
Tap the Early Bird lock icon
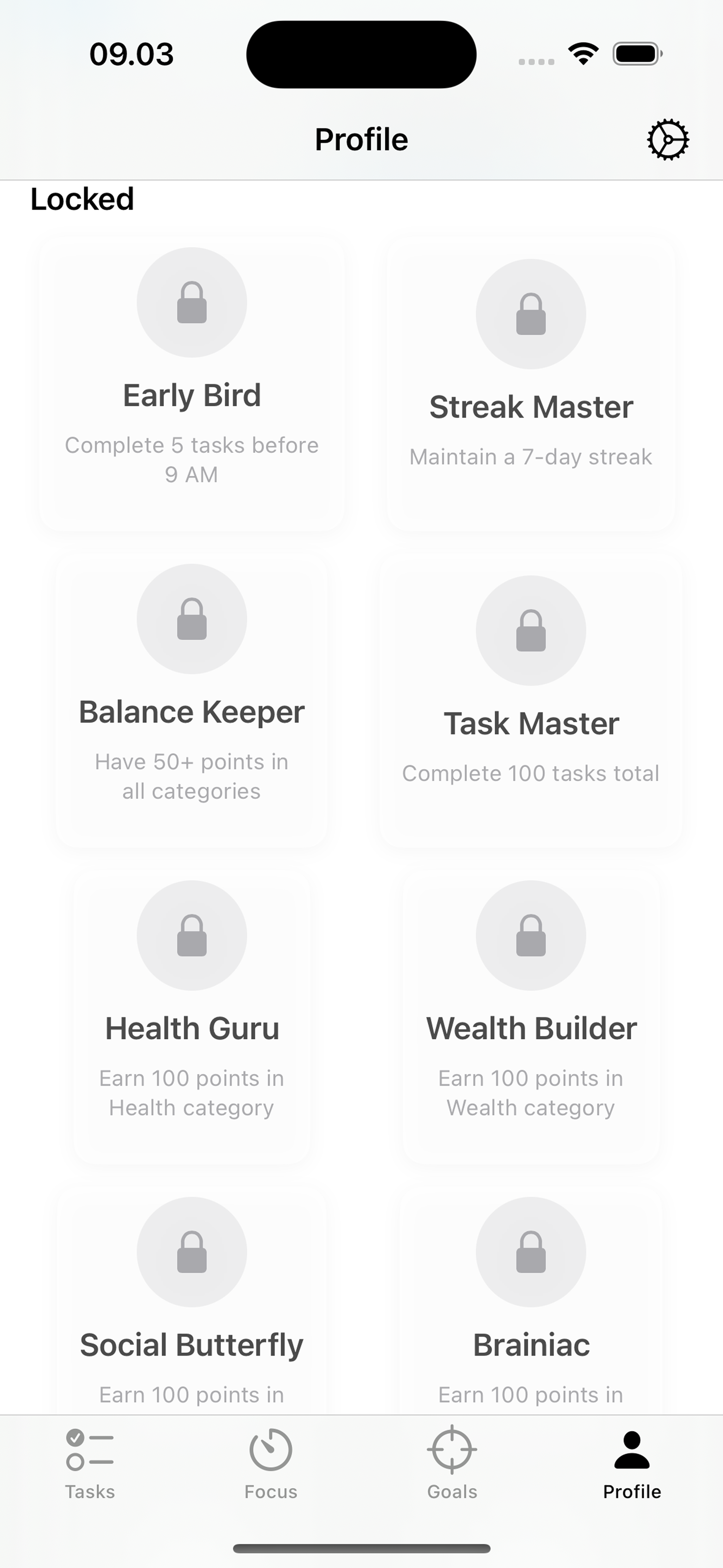tap(192, 303)
